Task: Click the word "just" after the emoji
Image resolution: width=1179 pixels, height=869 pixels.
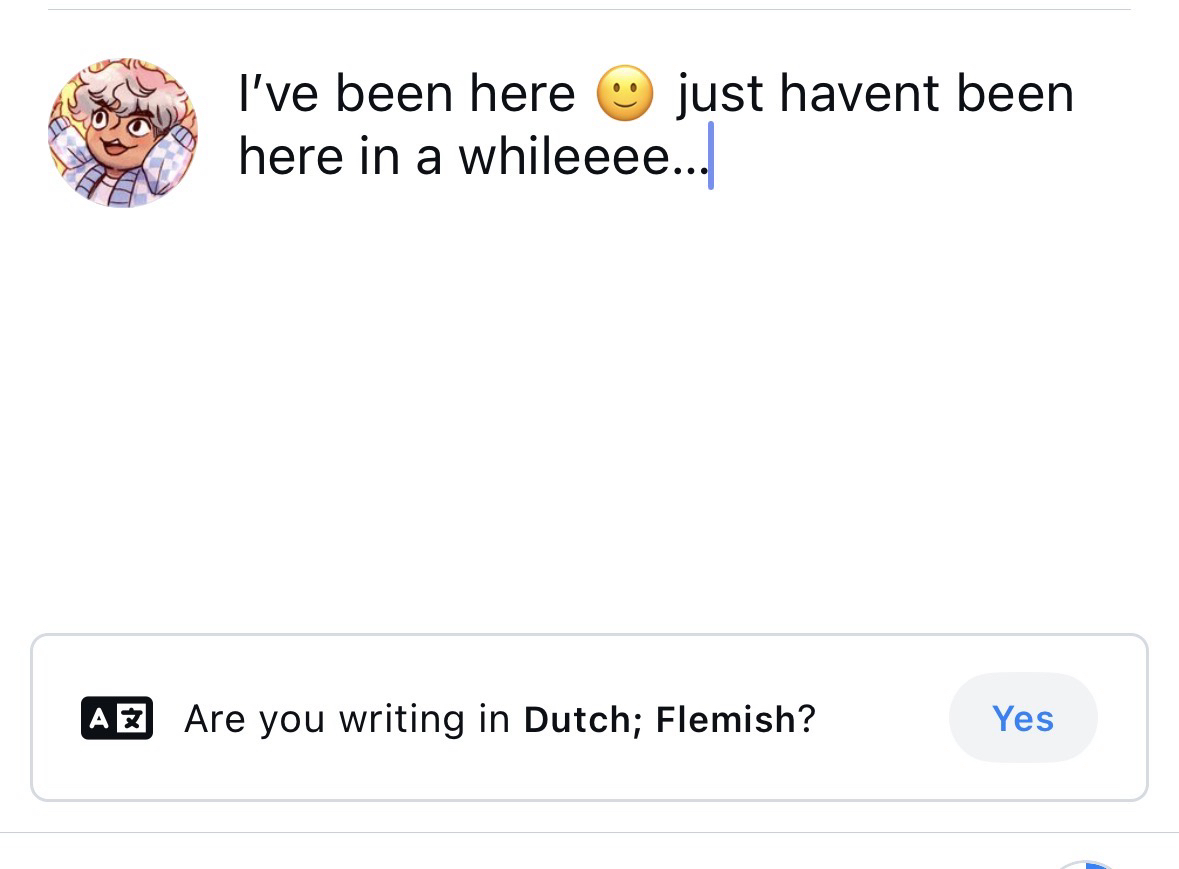Action: (x=720, y=95)
